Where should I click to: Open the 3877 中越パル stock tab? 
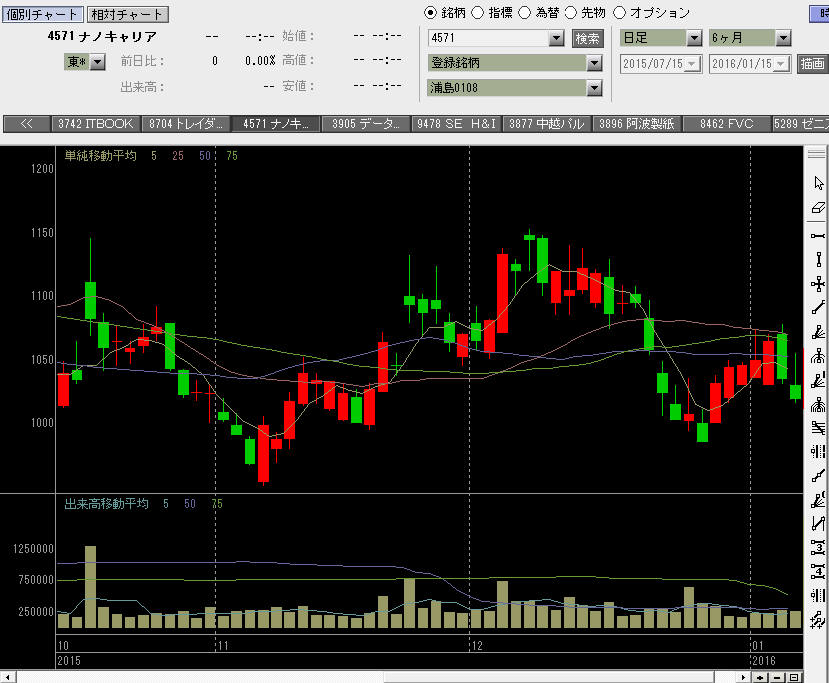(x=547, y=124)
